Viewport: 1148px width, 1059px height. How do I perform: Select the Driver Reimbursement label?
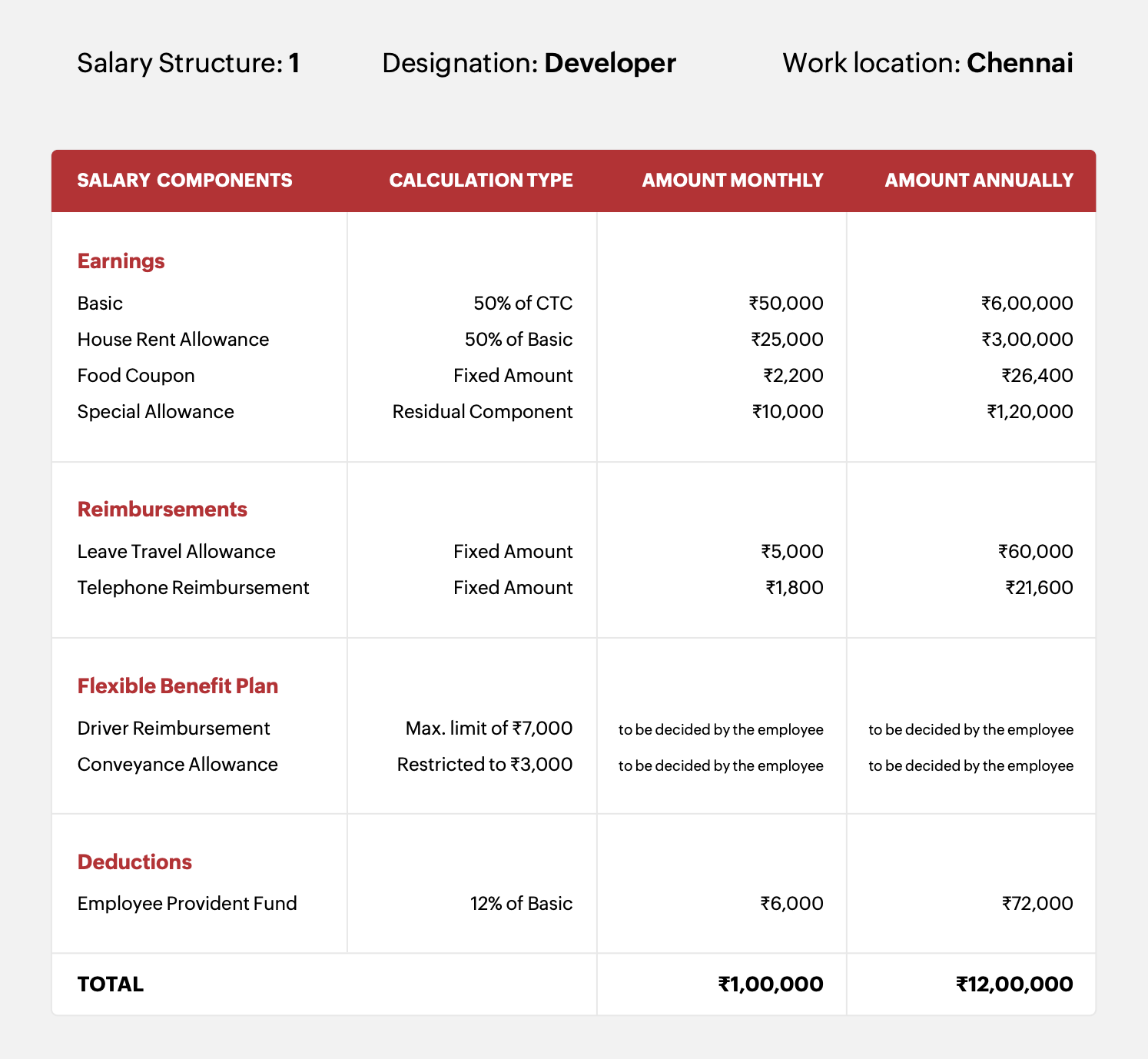(x=174, y=729)
